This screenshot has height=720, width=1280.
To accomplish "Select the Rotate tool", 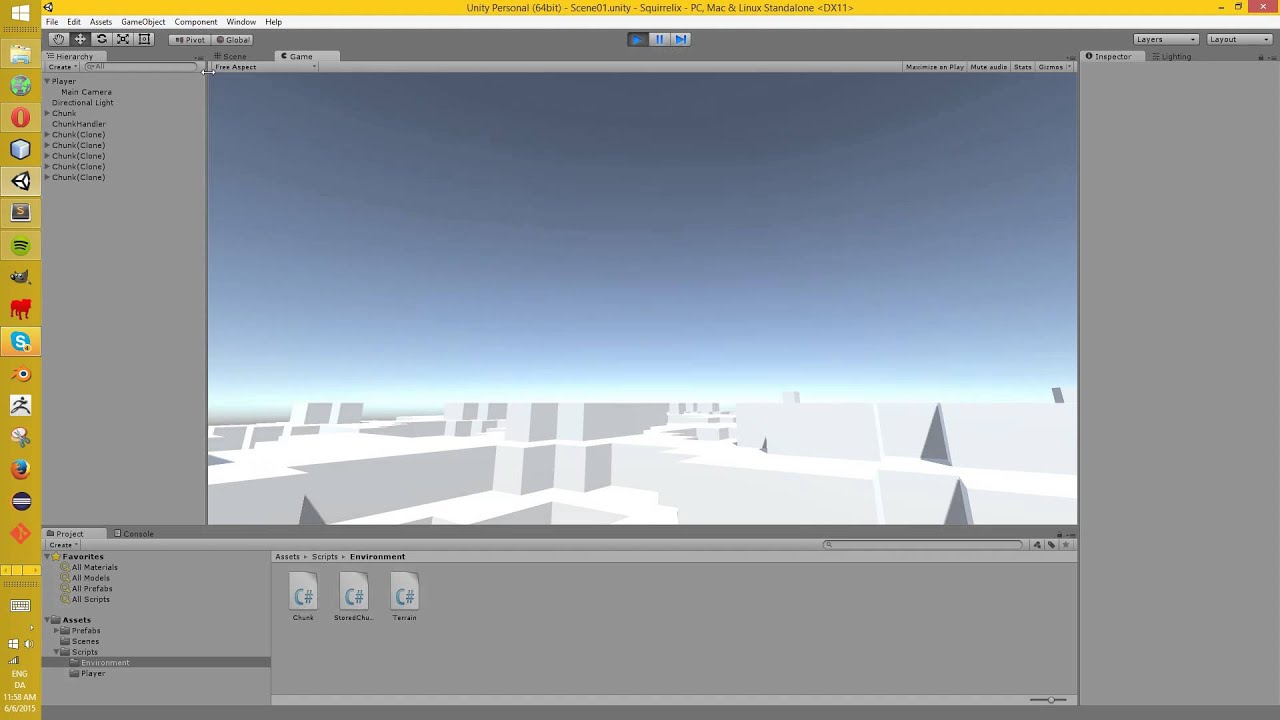I will 101,39.
